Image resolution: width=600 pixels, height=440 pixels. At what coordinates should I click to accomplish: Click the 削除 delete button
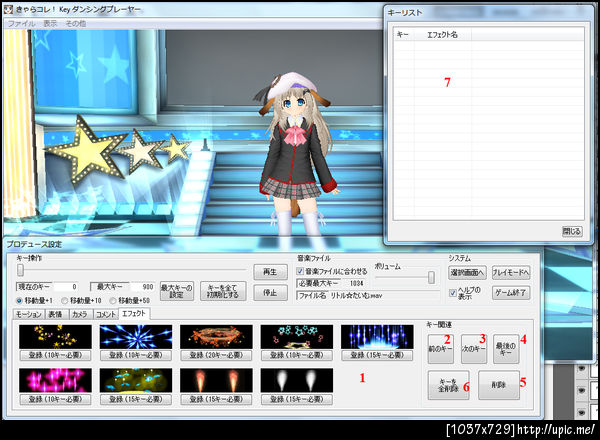click(499, 385)
